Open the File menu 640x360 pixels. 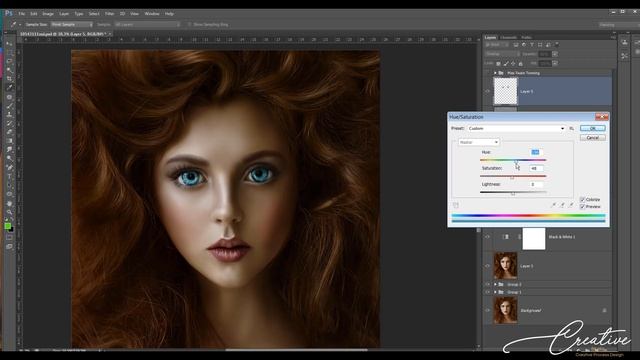click(22, 13)
